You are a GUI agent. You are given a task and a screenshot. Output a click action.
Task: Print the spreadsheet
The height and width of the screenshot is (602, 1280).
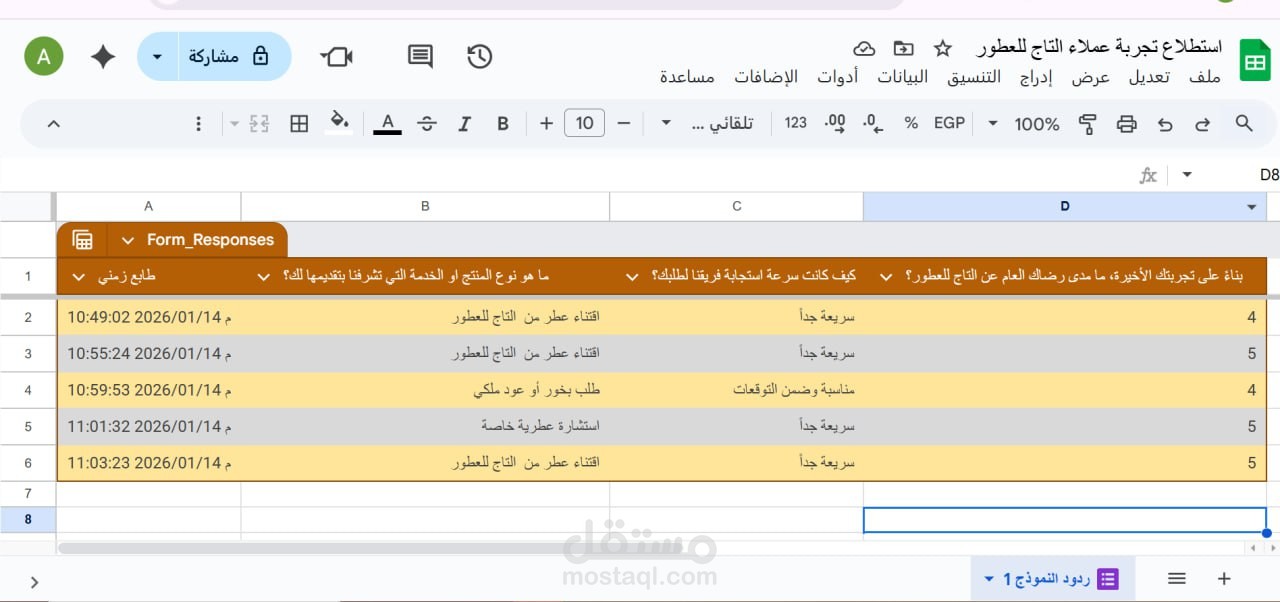coord(1127,123)
